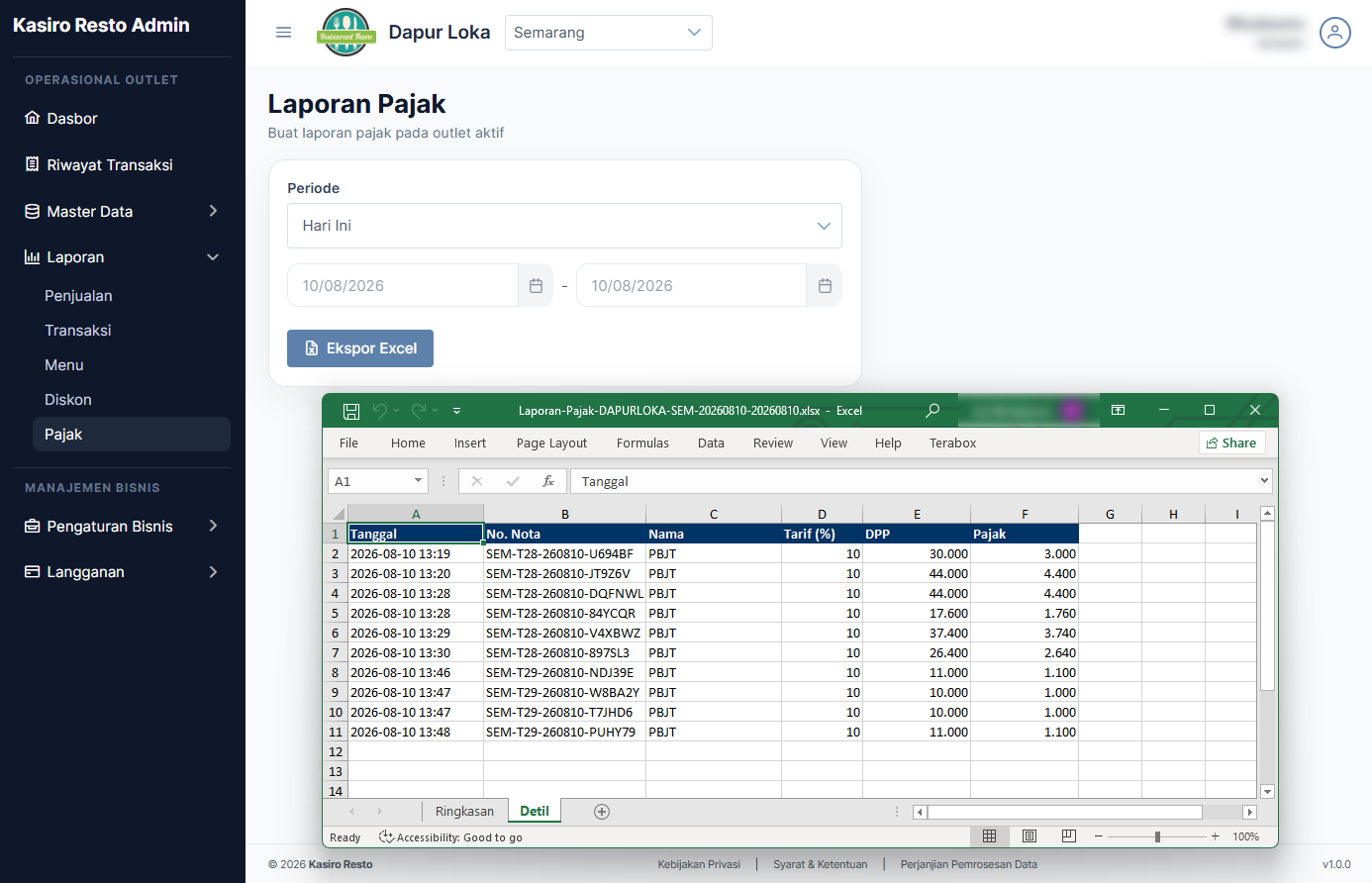Click the Ekspor Excel button

360,348
